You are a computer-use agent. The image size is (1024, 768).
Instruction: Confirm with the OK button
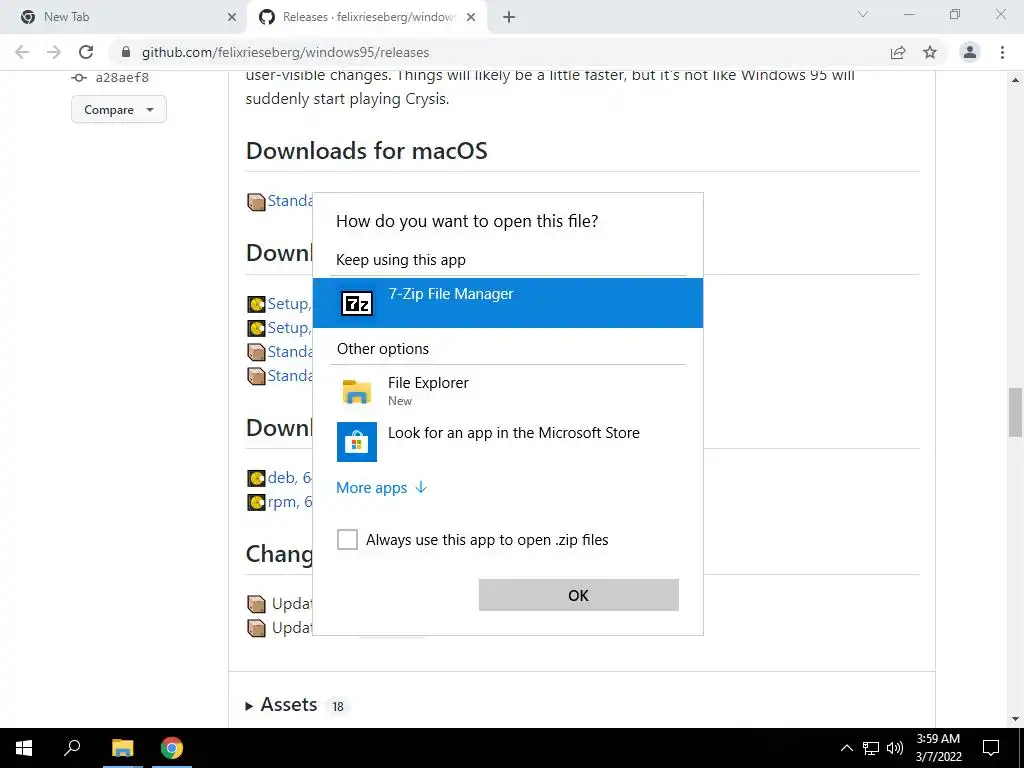click(579, 595)
